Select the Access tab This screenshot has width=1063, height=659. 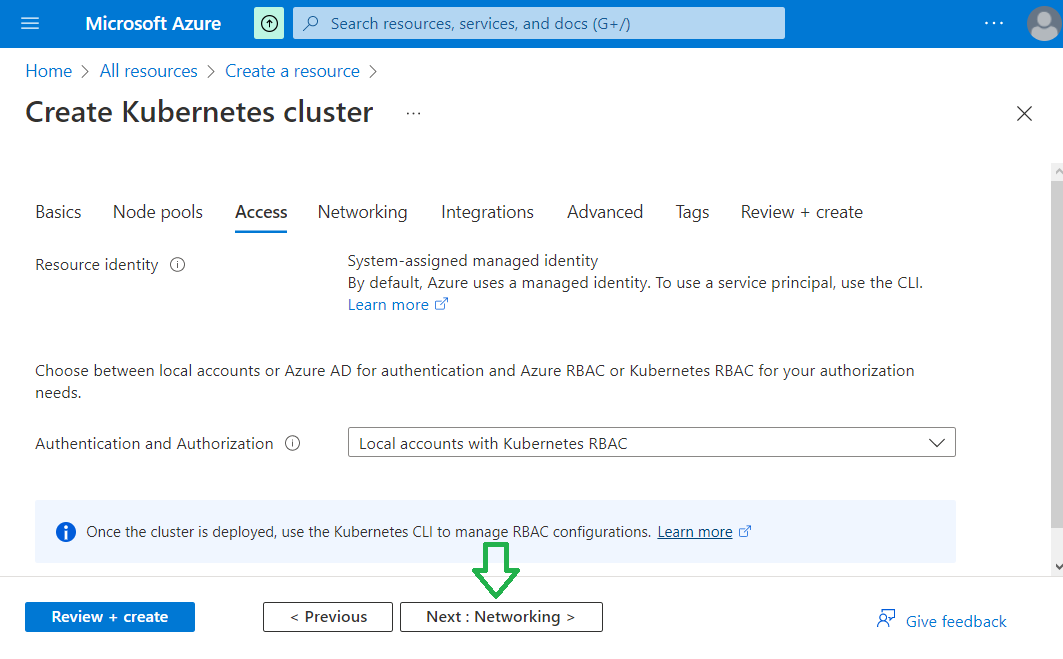point(261,212)
